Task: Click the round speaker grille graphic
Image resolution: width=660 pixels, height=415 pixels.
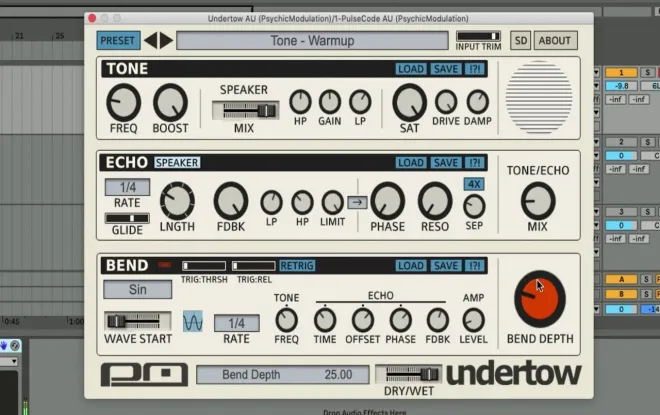Action: [539, 97]
